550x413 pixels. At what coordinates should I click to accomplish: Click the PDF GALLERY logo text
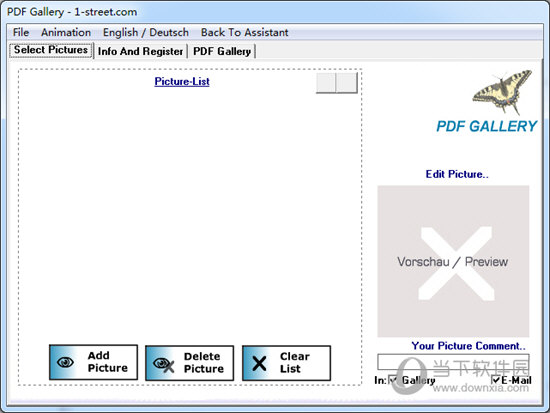(486, 126)
